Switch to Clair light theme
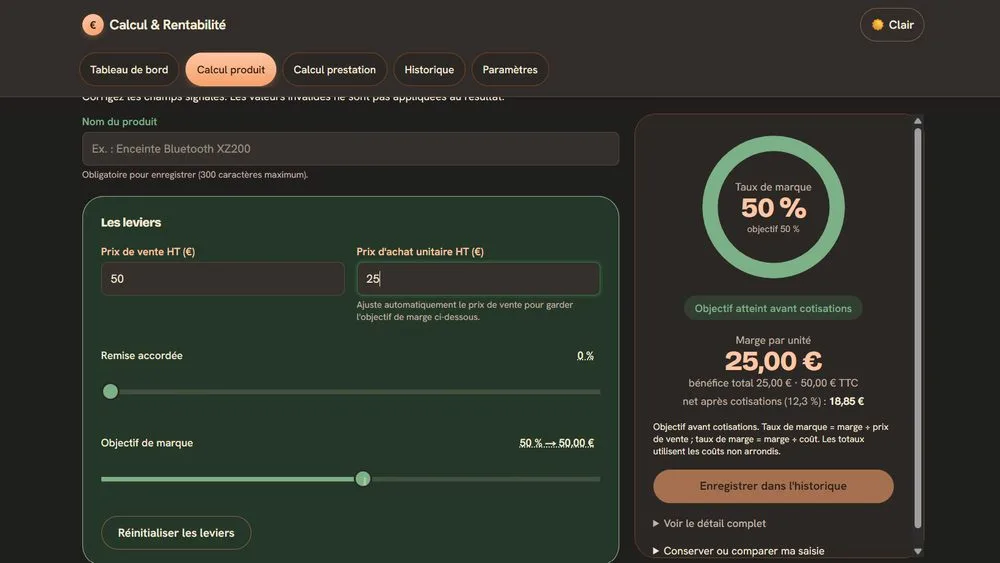The height and width of the screenshot is (563, 1000). 892,25
